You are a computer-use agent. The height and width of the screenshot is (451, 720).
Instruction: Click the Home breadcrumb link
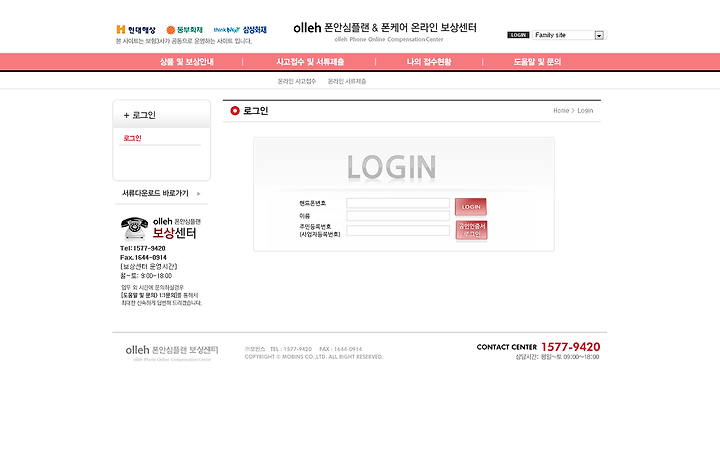[x=561, y=111]
